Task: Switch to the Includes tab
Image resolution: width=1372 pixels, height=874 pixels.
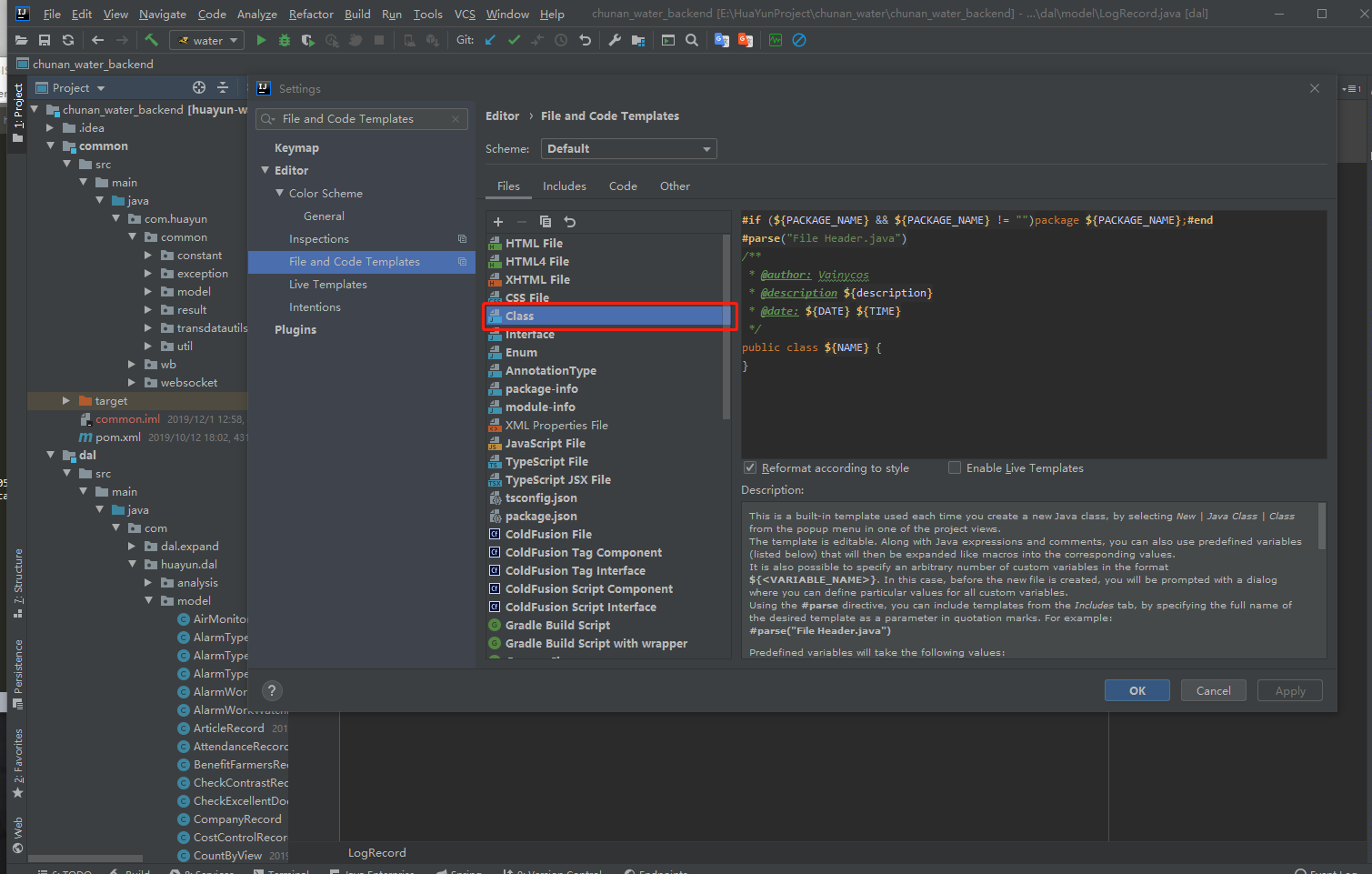Action: 565,186
